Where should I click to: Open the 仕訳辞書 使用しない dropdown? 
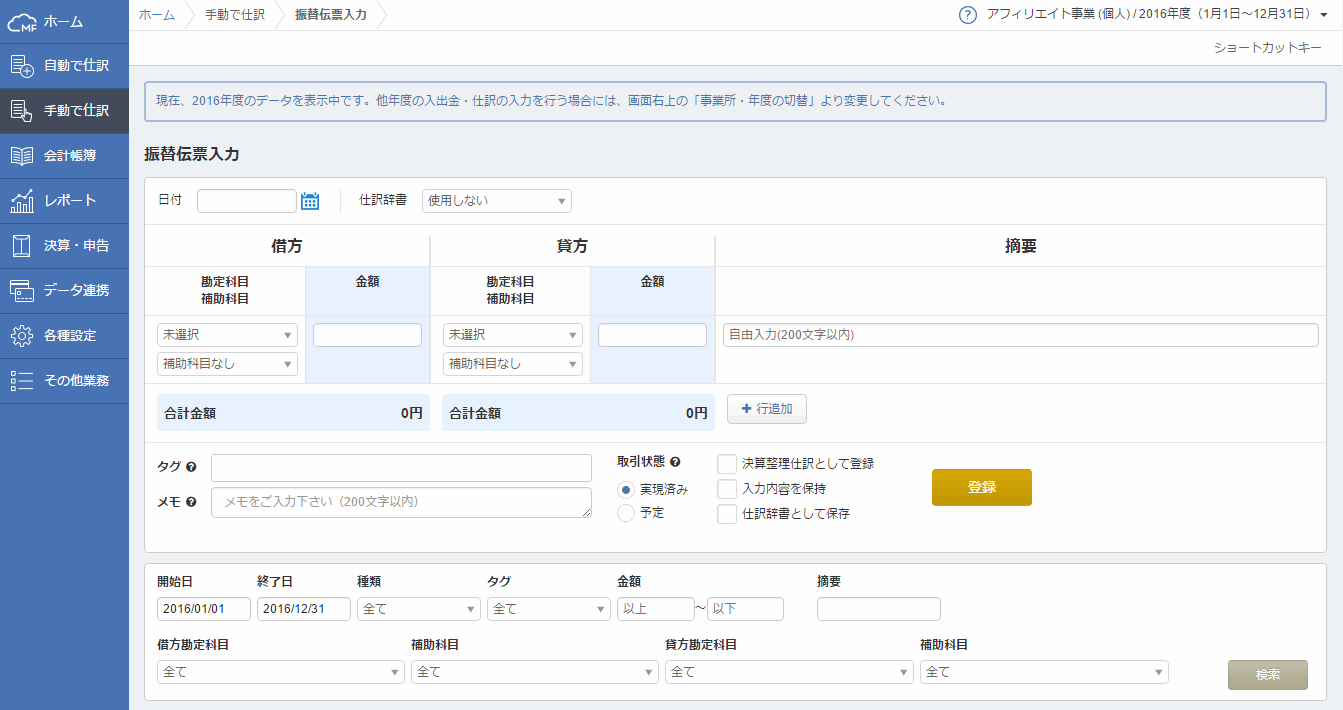[x=497, y=201]
